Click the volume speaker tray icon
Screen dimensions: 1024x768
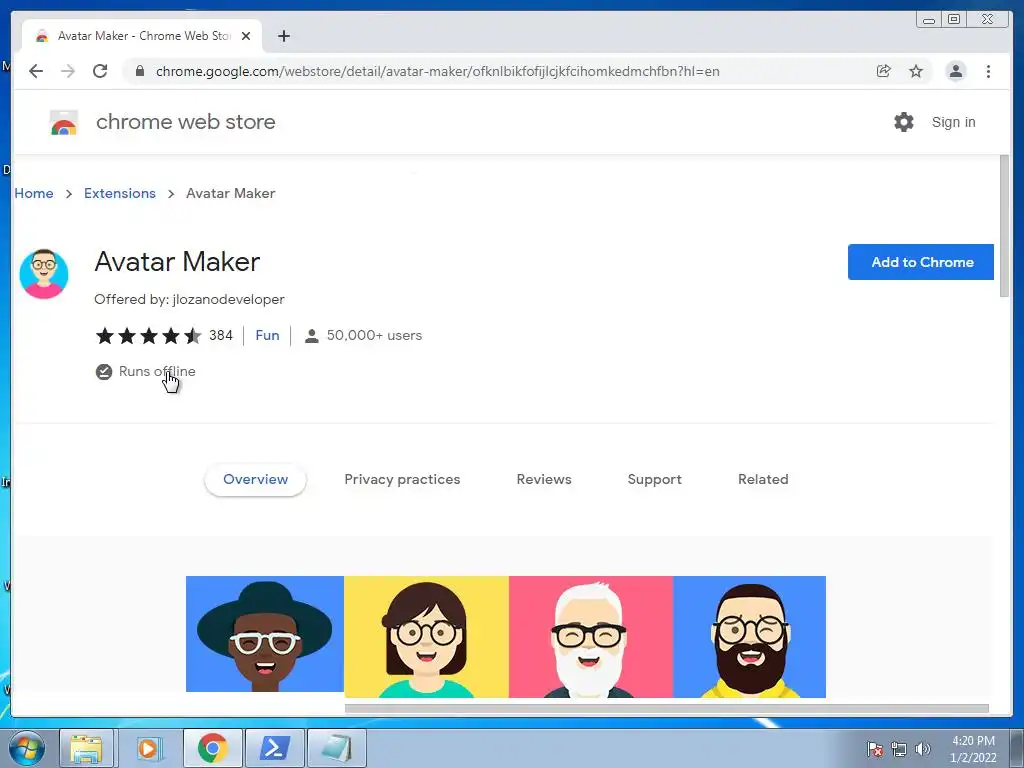922,749
